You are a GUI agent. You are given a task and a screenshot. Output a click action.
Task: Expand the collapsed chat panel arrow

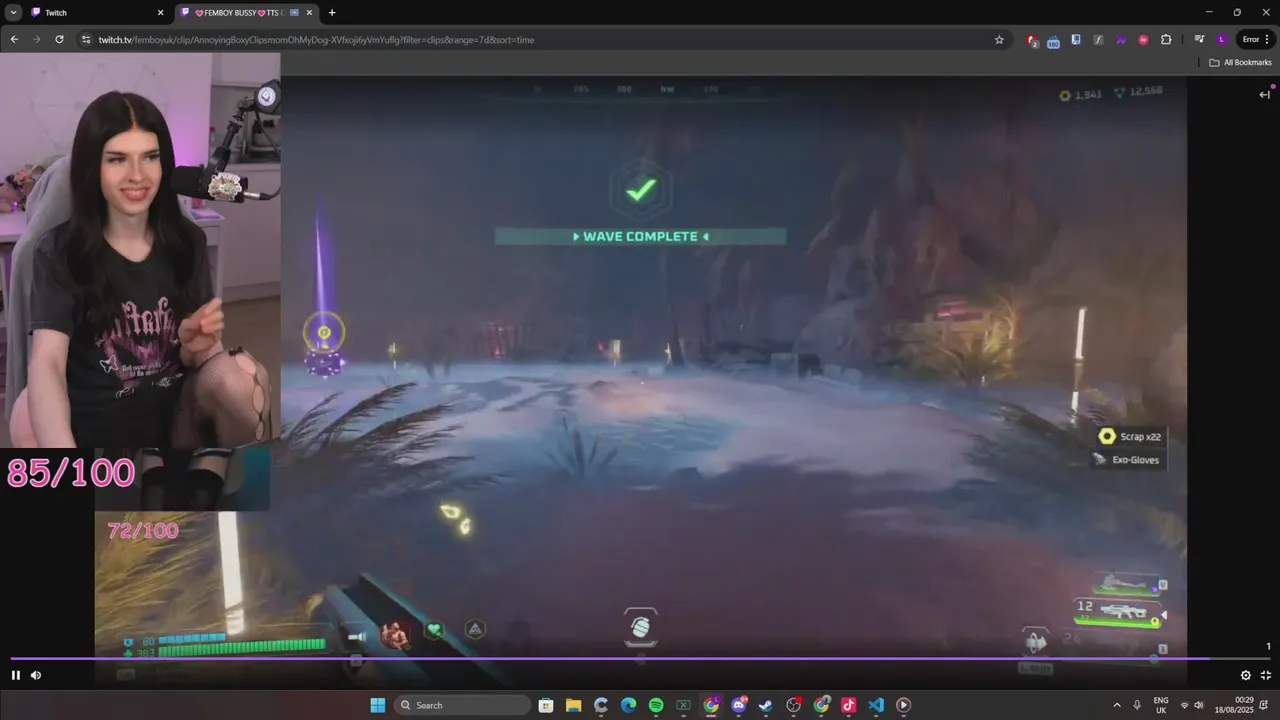tap(1264, 94)
